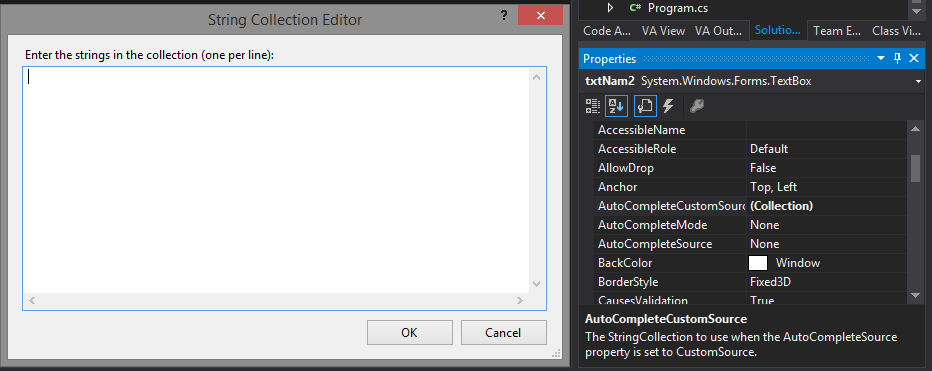932x371 pixels.
Task: Click the Categorized view icon in Properties
Action: (x=593, y=106)
